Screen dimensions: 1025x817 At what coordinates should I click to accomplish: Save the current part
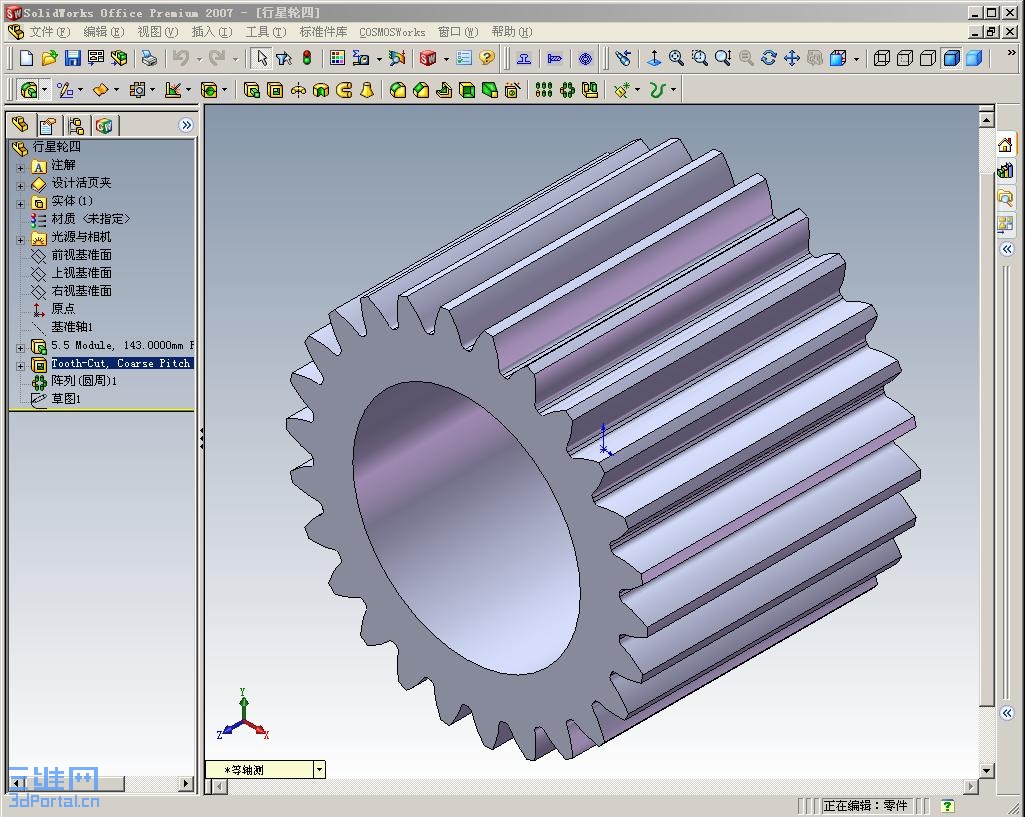pyautogui.click(x=72, y=58)
